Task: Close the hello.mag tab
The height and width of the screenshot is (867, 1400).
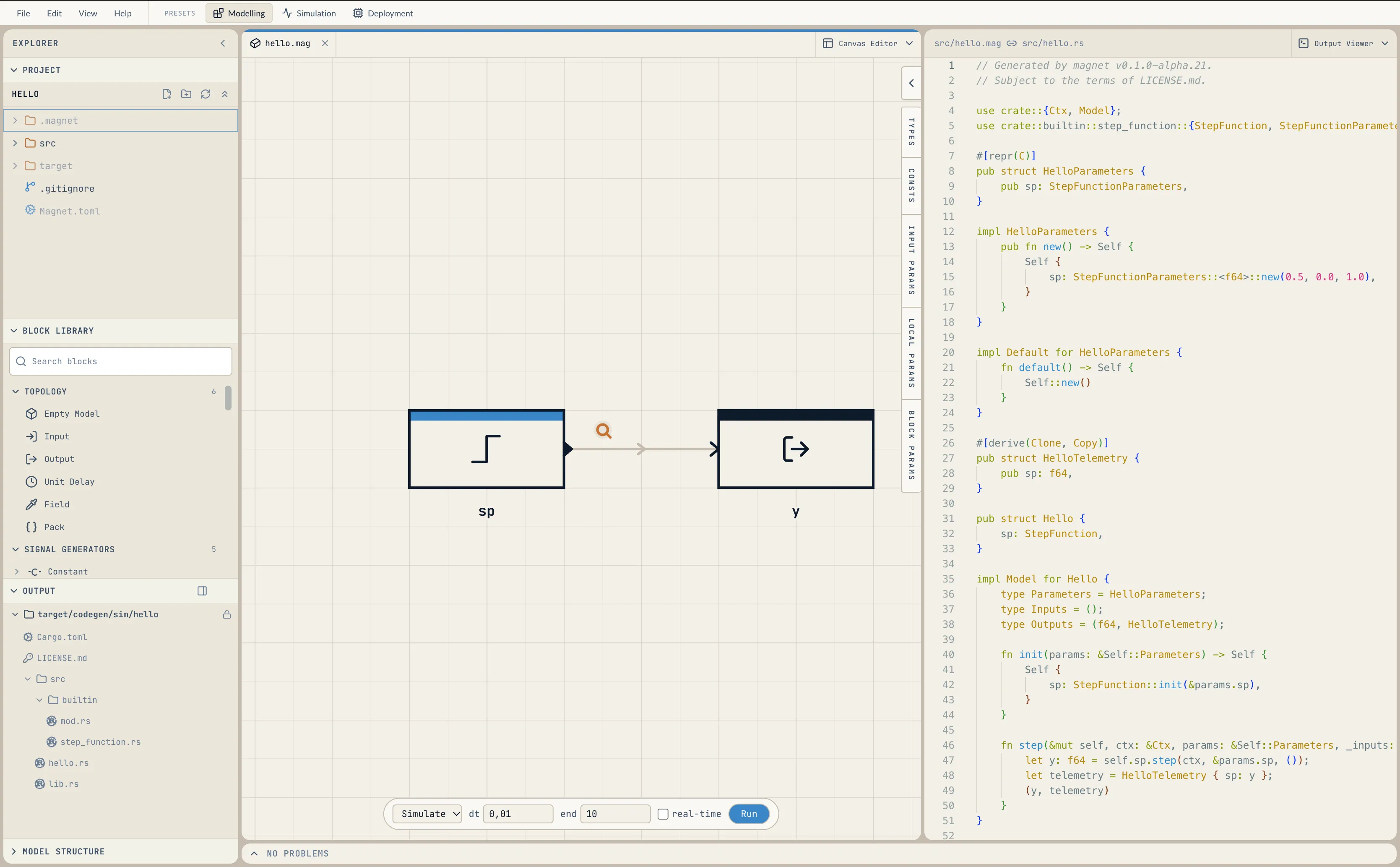Action: pos(325,44)
